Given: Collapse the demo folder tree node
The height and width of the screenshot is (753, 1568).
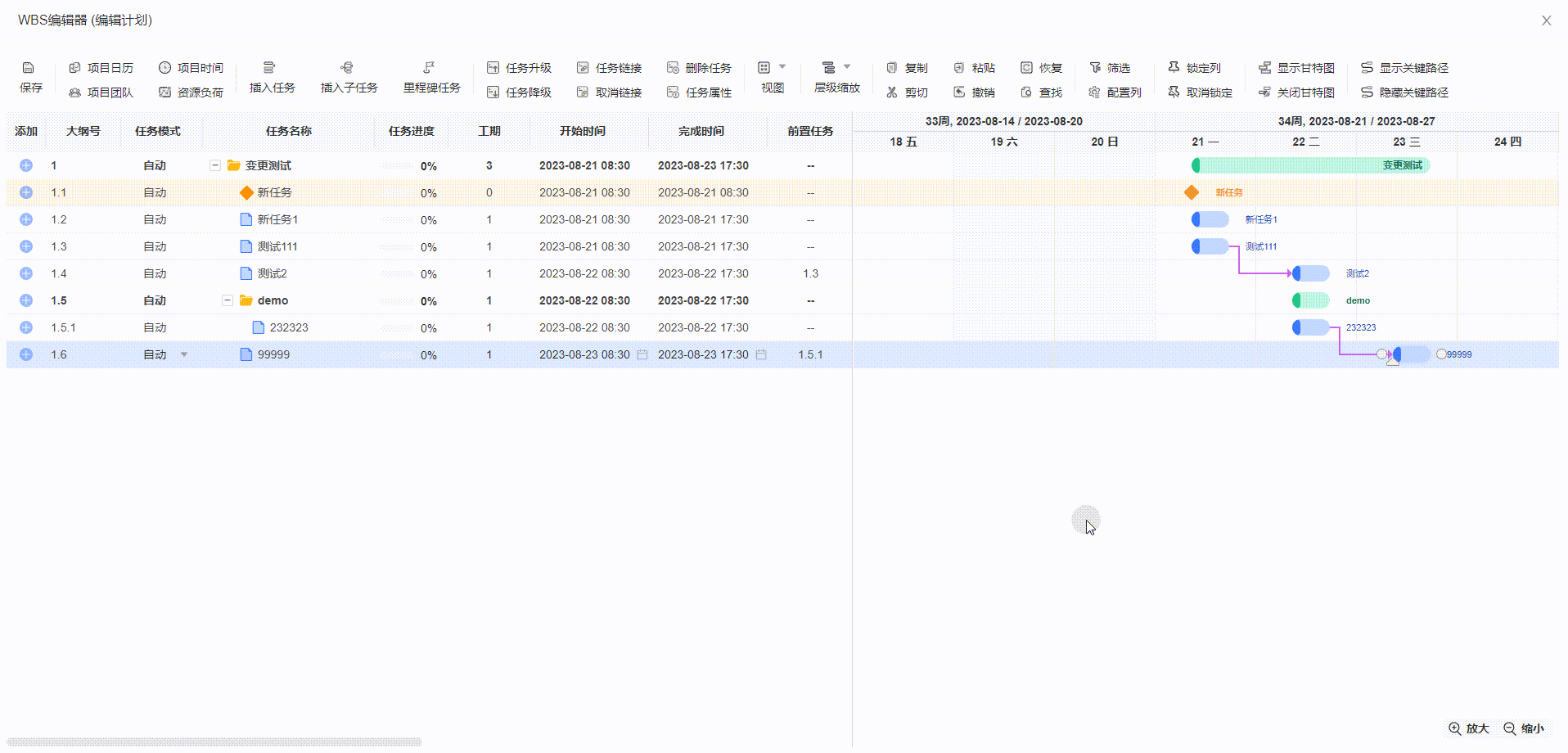Looking at the screenshot, I should pos(228,300).
